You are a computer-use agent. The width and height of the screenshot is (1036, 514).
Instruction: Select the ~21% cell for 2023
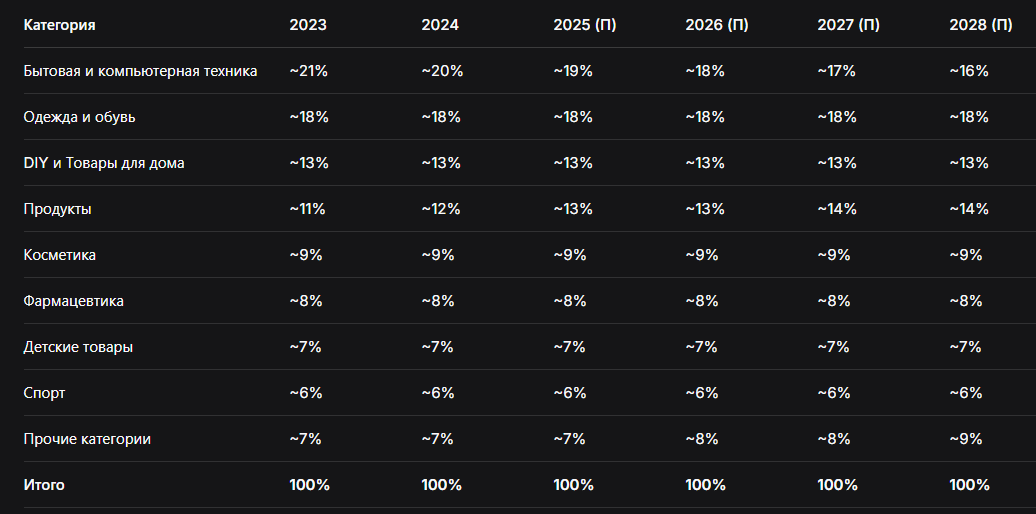pos(309,71)
